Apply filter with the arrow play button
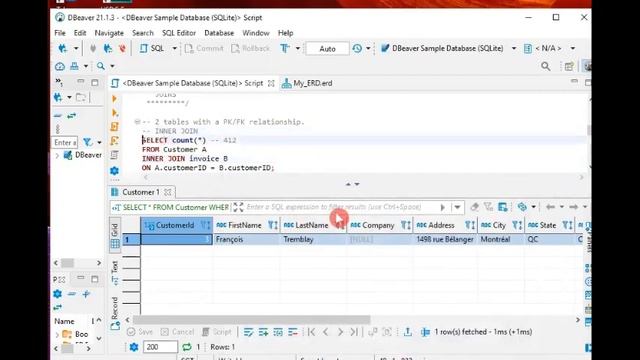Screen dimensions: 640x360 442,207
